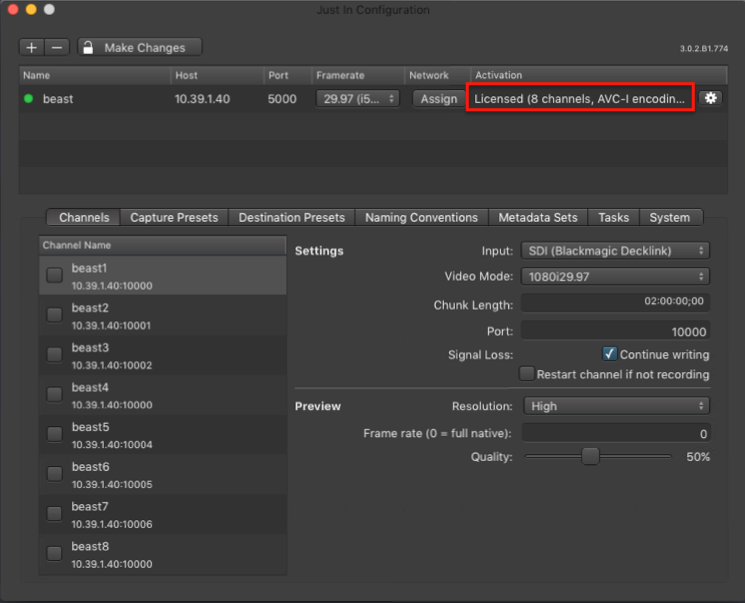
Task: Click the 50% quality value
Action: pyautogui.click(x=698, y=457)
